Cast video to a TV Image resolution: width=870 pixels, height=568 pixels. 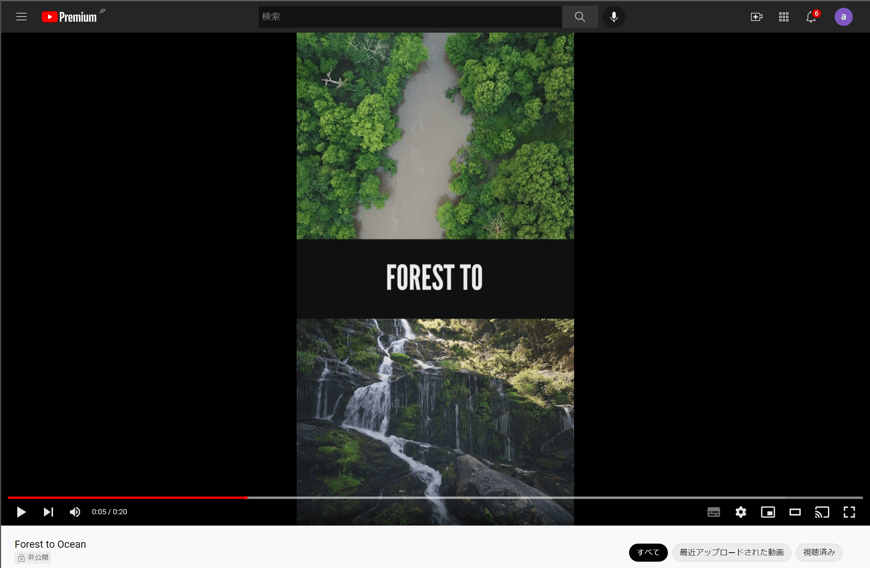coord(822,512)
